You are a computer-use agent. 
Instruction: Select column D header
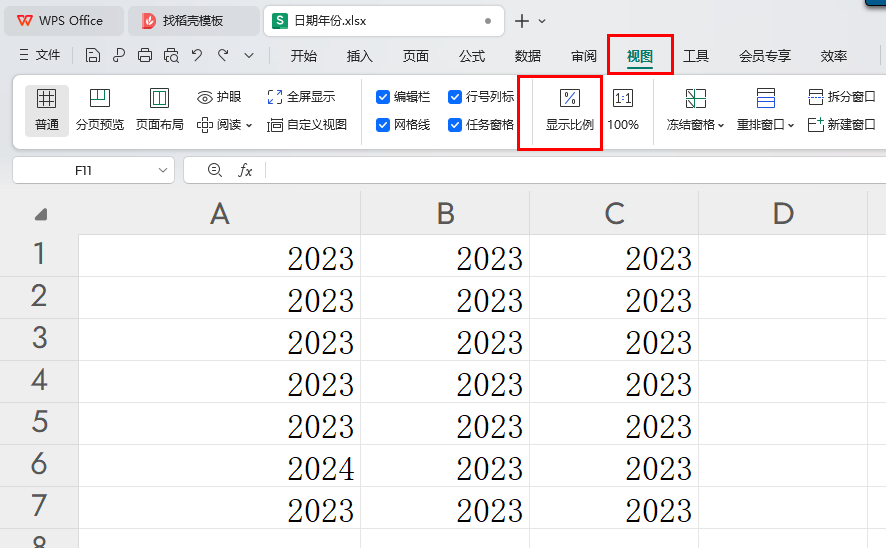(783, 214)
